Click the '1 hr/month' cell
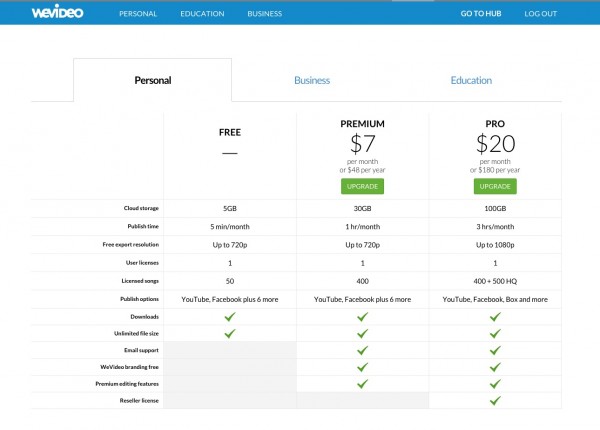This screenshot has height=430, width=600. point(362,226)
